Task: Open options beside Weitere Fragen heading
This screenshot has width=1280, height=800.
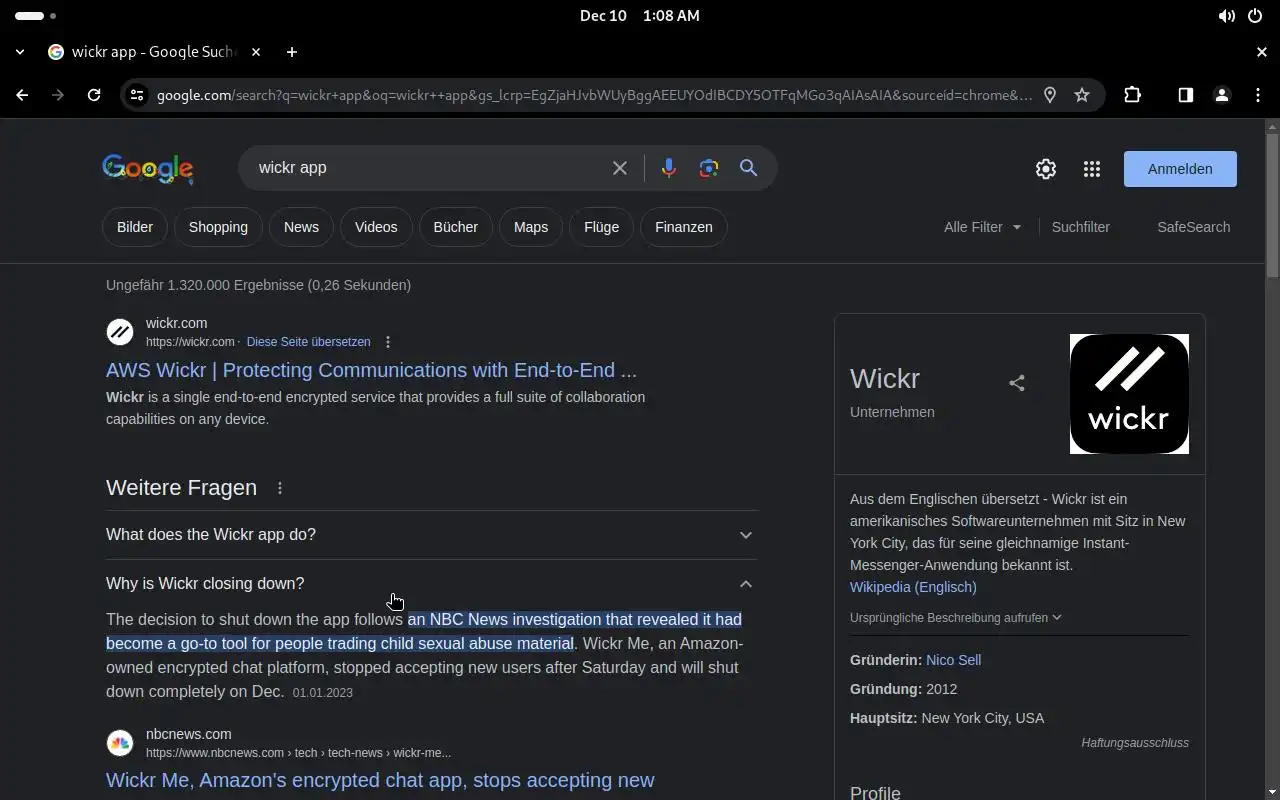Action: point(280,488)
